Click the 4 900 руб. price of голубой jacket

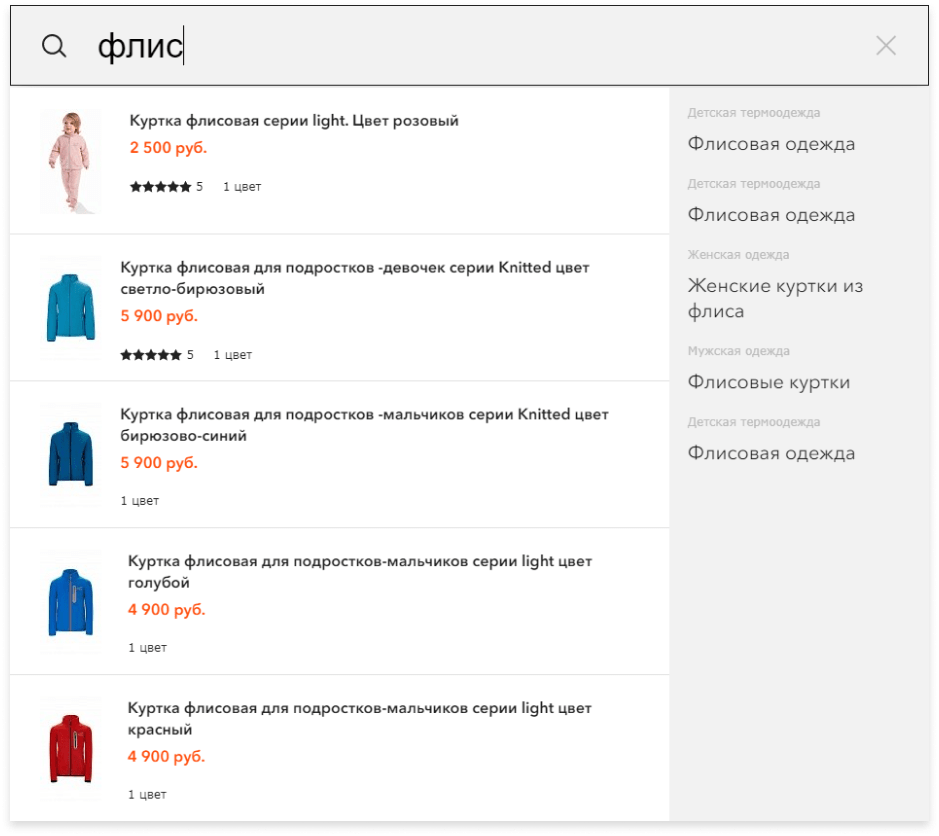click(x=166, y=610)
